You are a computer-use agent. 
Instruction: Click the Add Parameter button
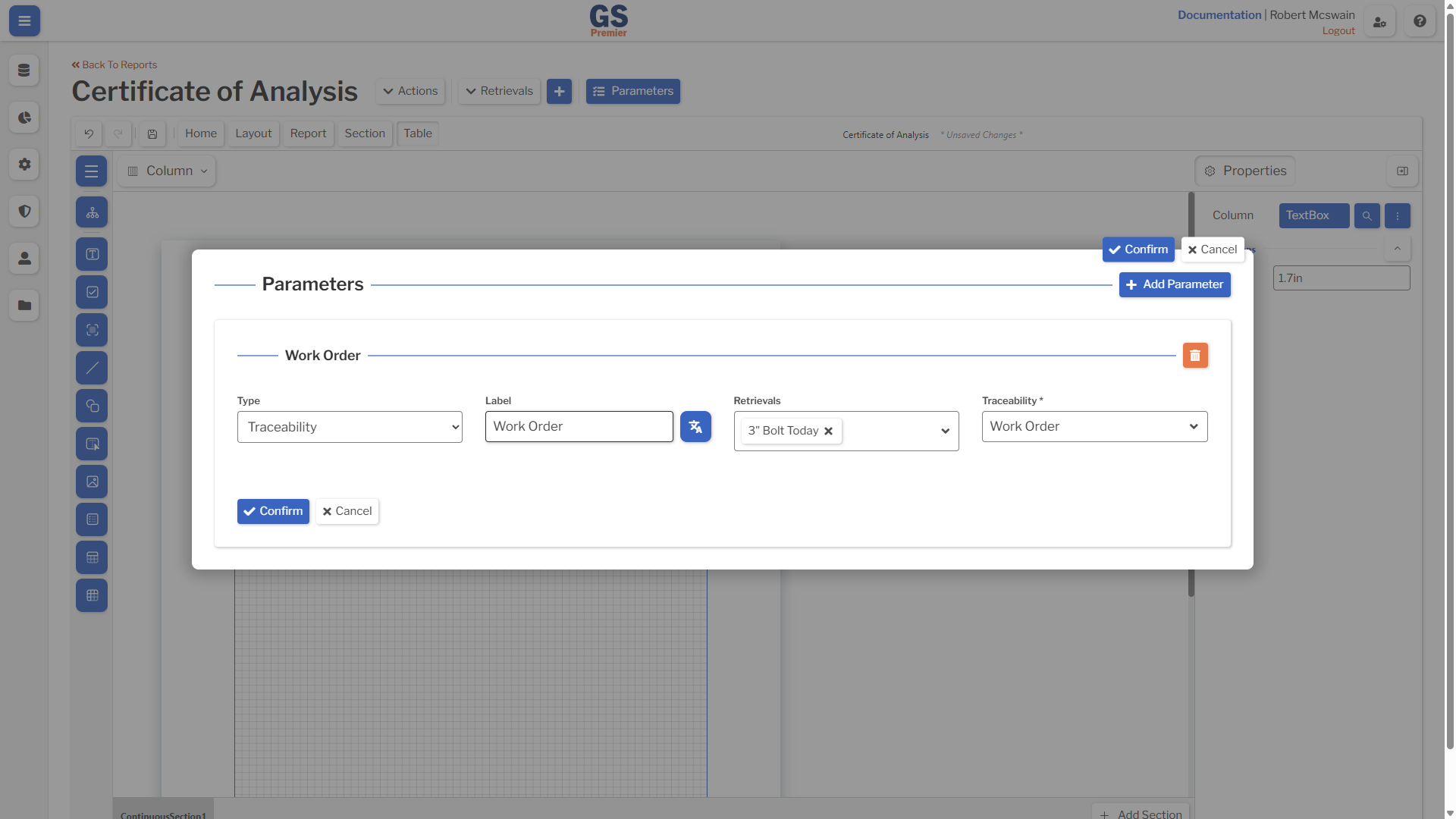tap(1175, 284)
